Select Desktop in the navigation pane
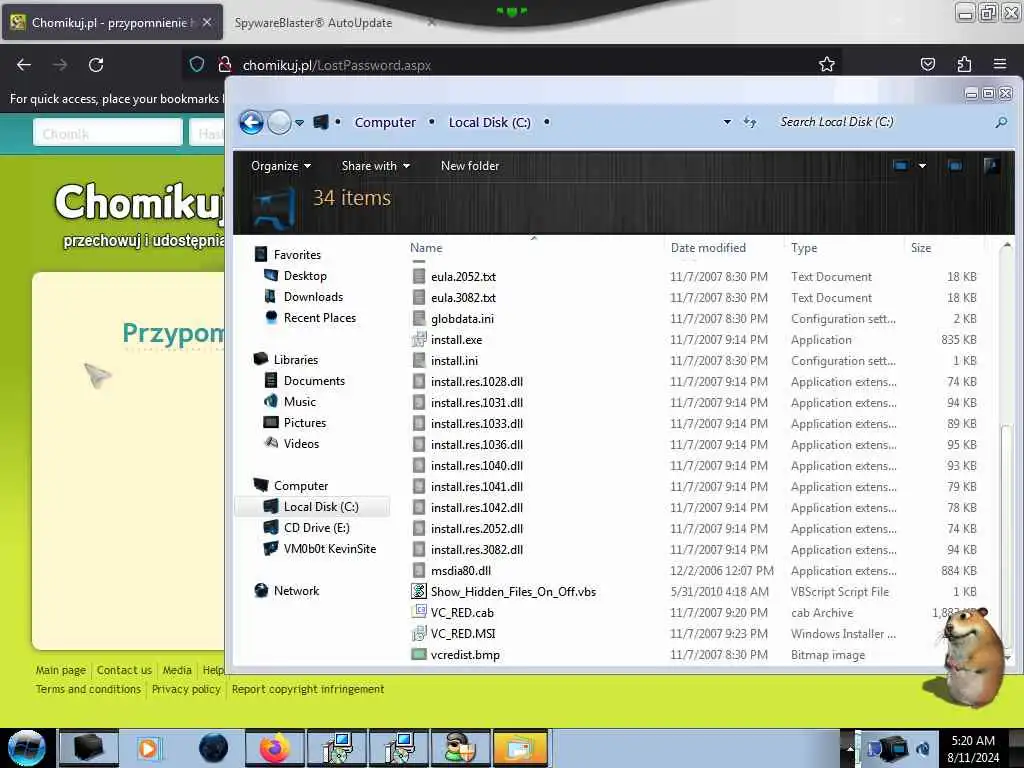1024x768 pixels. point(305,276)
